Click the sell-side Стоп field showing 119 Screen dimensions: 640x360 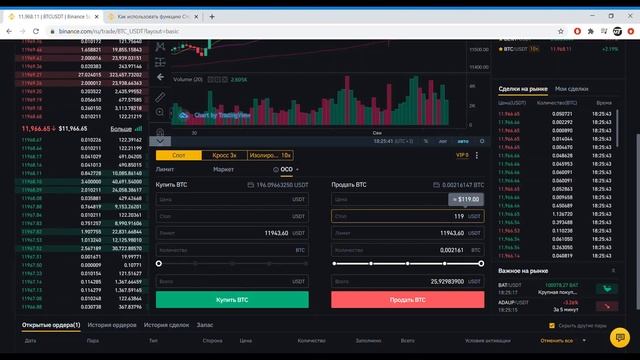tap(408, 216)
